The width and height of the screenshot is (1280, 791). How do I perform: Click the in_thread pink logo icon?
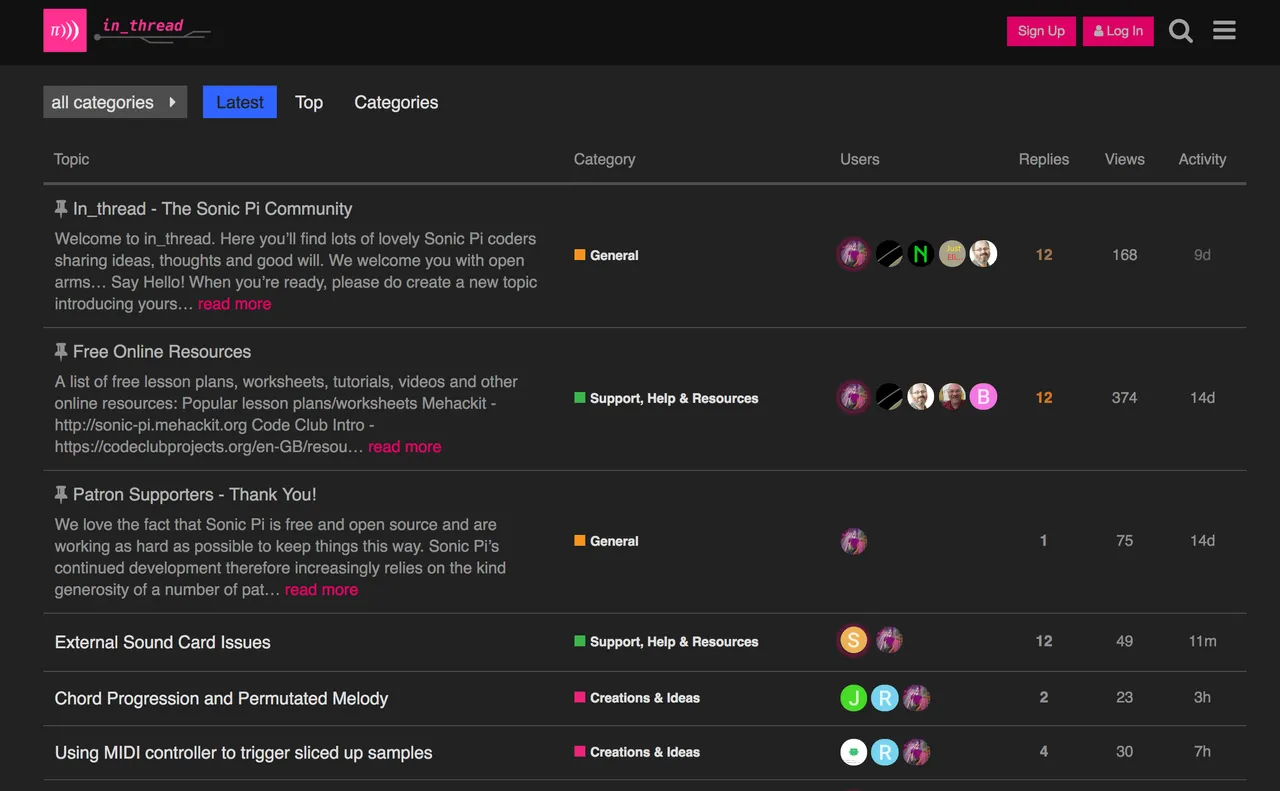click(65, 30)
